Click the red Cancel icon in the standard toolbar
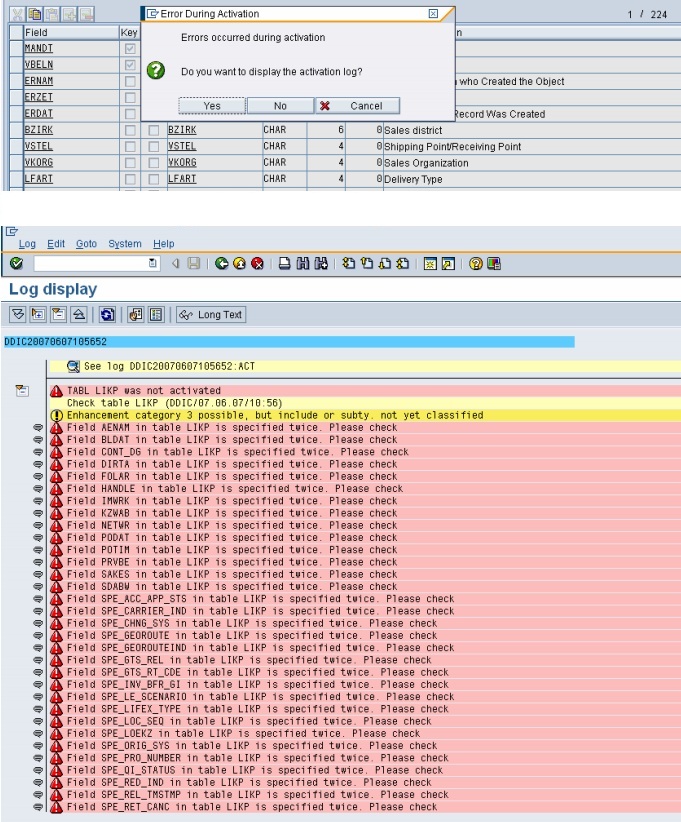Viewport: 681px width, 822px height. point(257,263)
